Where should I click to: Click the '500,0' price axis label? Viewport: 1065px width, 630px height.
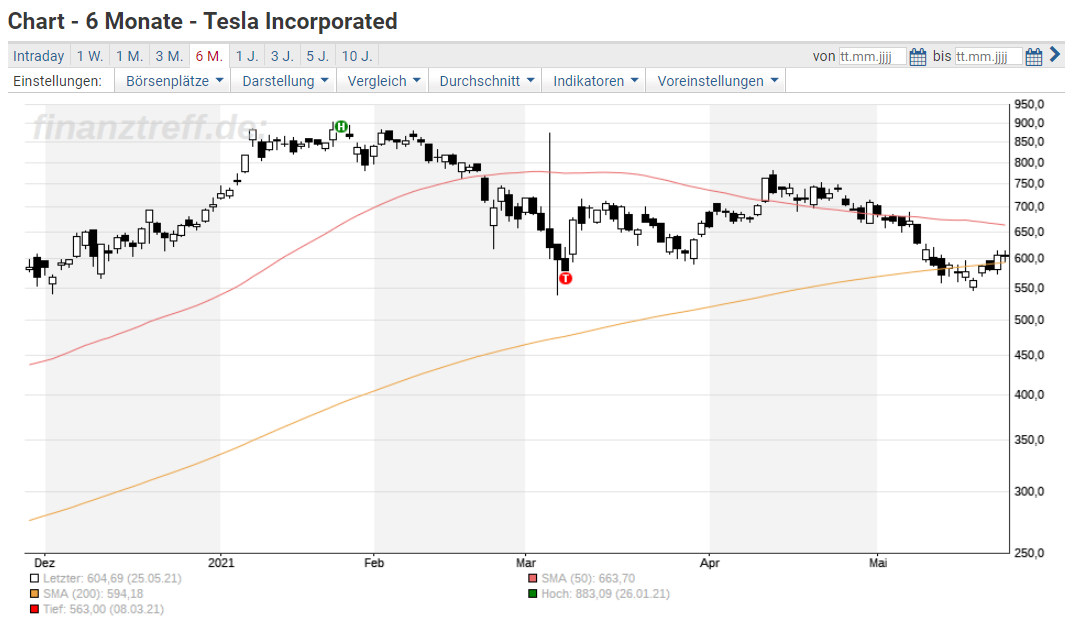[x=1029, y=320]
